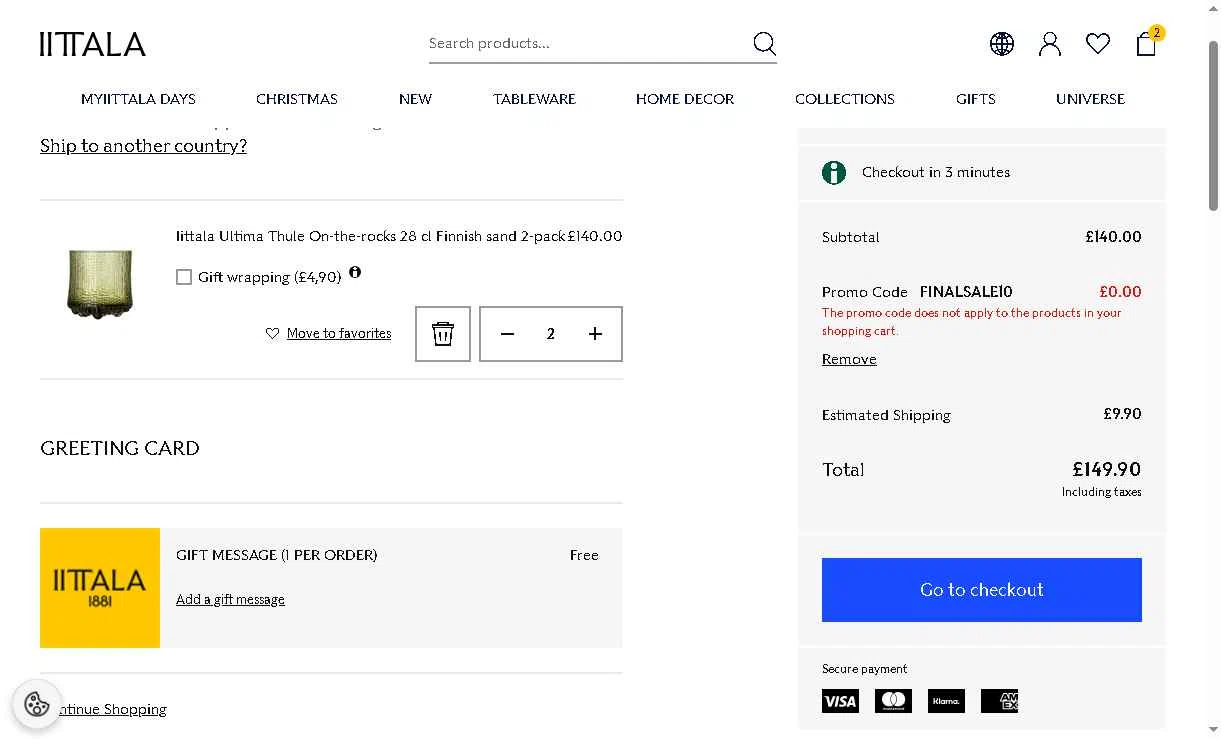Click Move to favorites link

pos(339,334)
